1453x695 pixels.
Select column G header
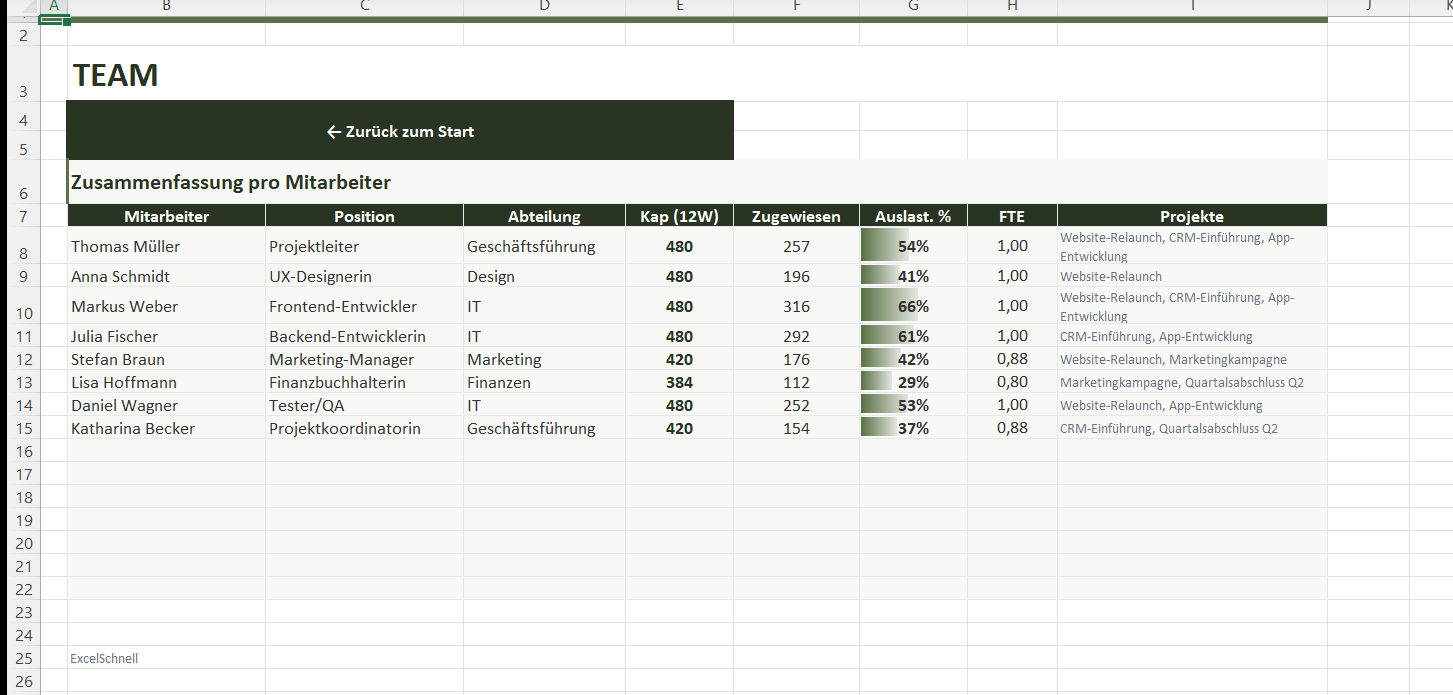pyautogui.click(x=913, y=7)
